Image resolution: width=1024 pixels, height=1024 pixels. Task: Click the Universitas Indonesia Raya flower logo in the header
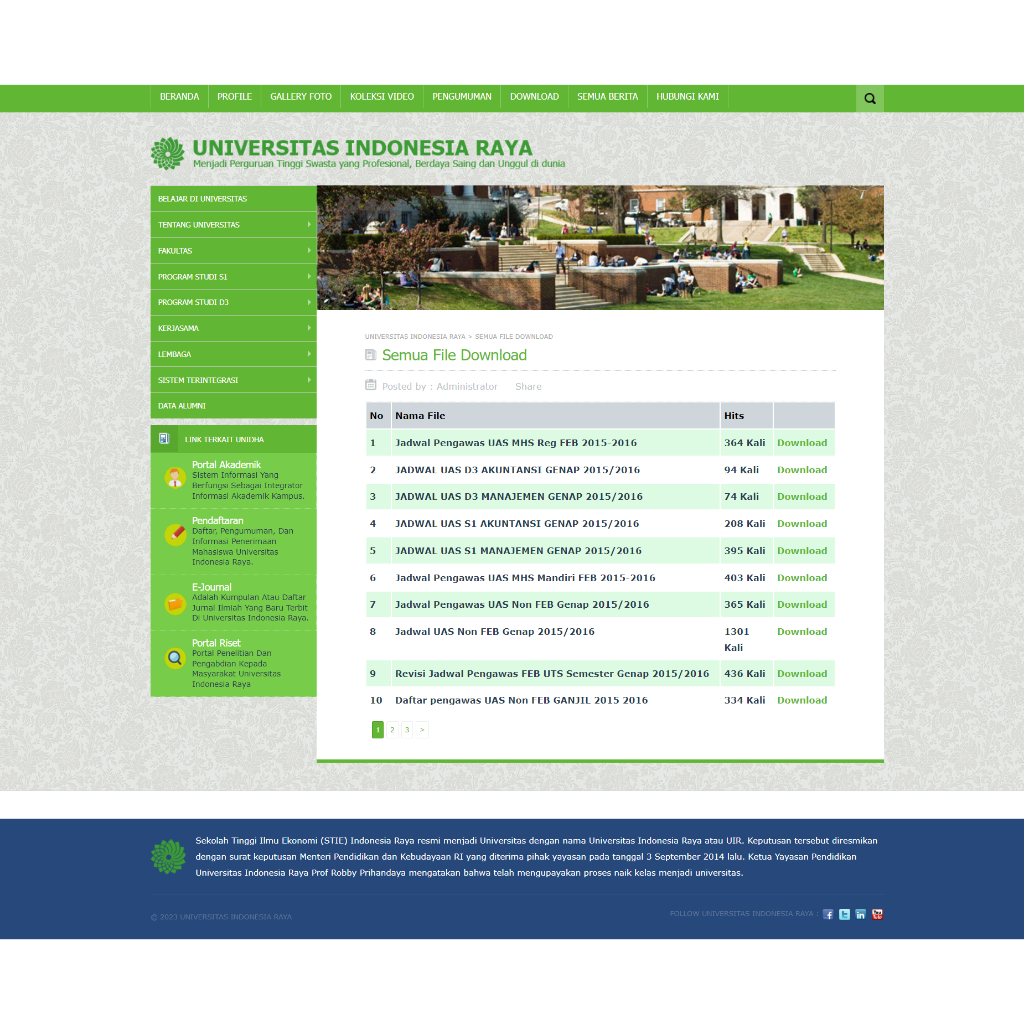click(x=168, y=153)
